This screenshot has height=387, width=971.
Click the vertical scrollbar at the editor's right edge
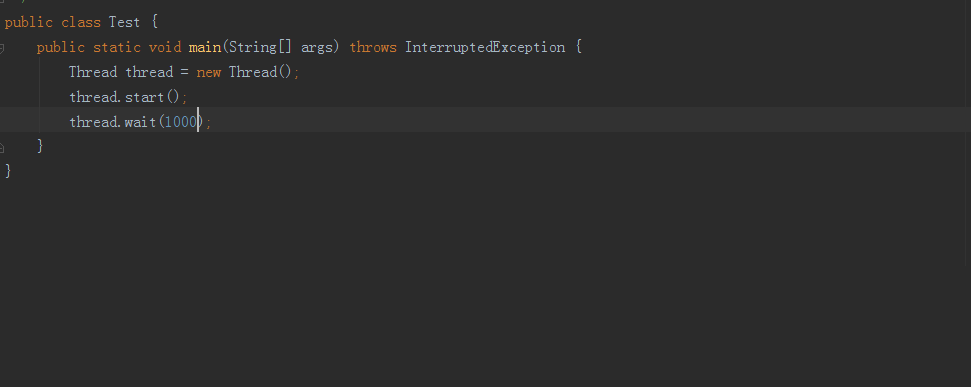(968, 133)
